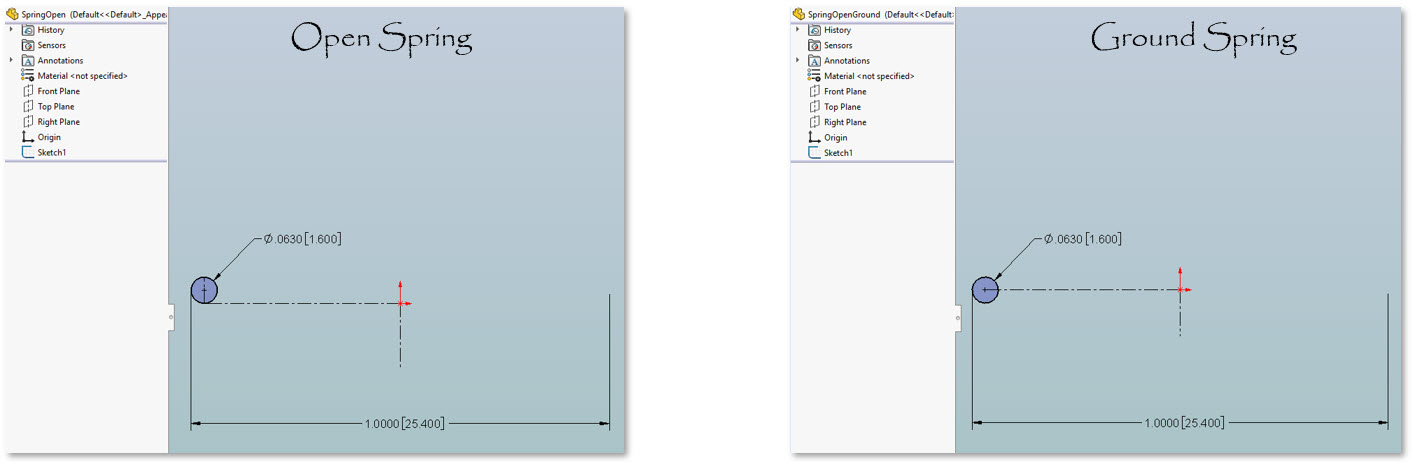Viewport: 1412px width, 463px height.
Task: Click the red origin marker in Open Spring view
Action: (x=400, y=303)
